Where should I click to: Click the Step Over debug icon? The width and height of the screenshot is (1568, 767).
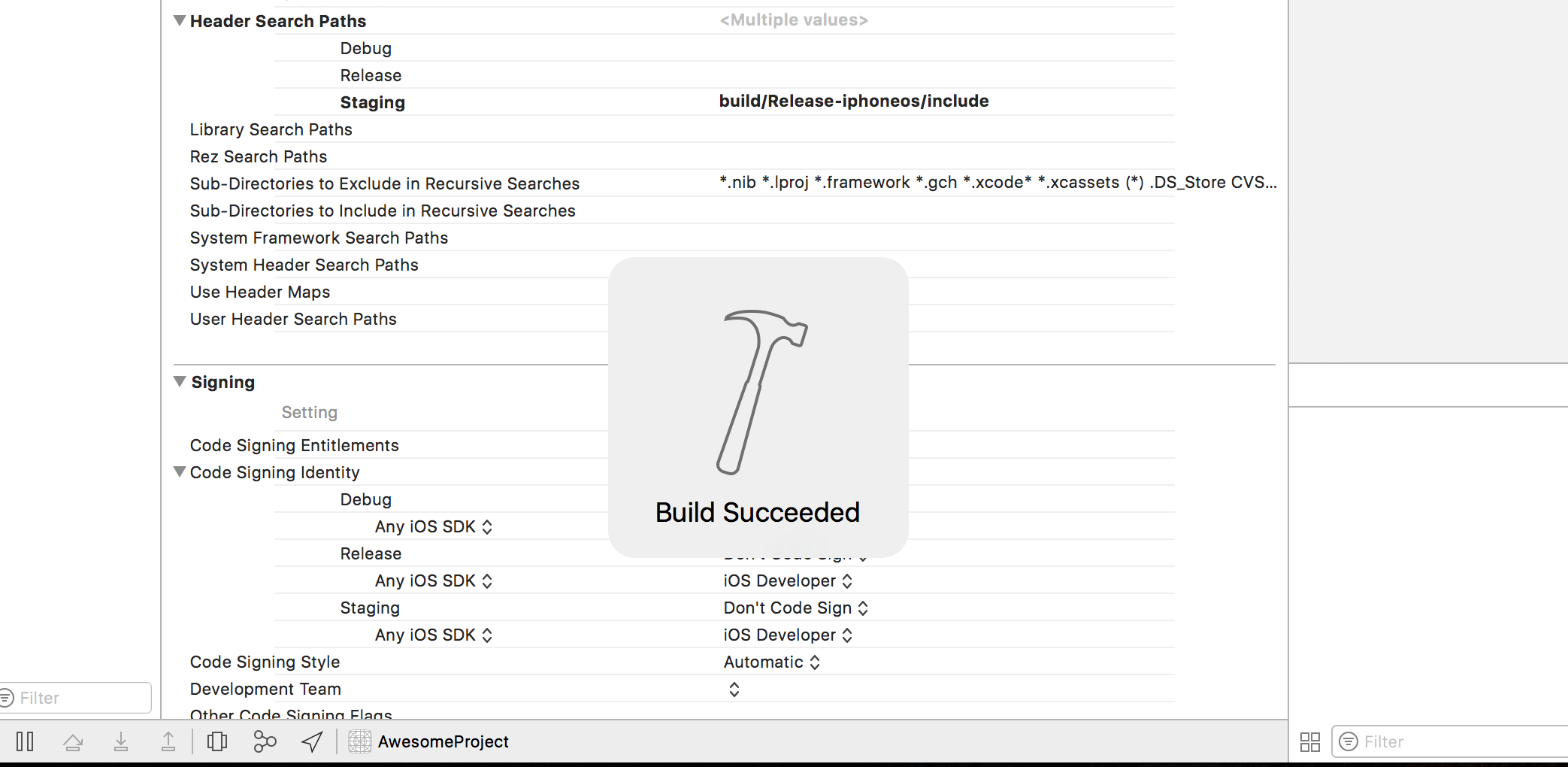(73, 741)
